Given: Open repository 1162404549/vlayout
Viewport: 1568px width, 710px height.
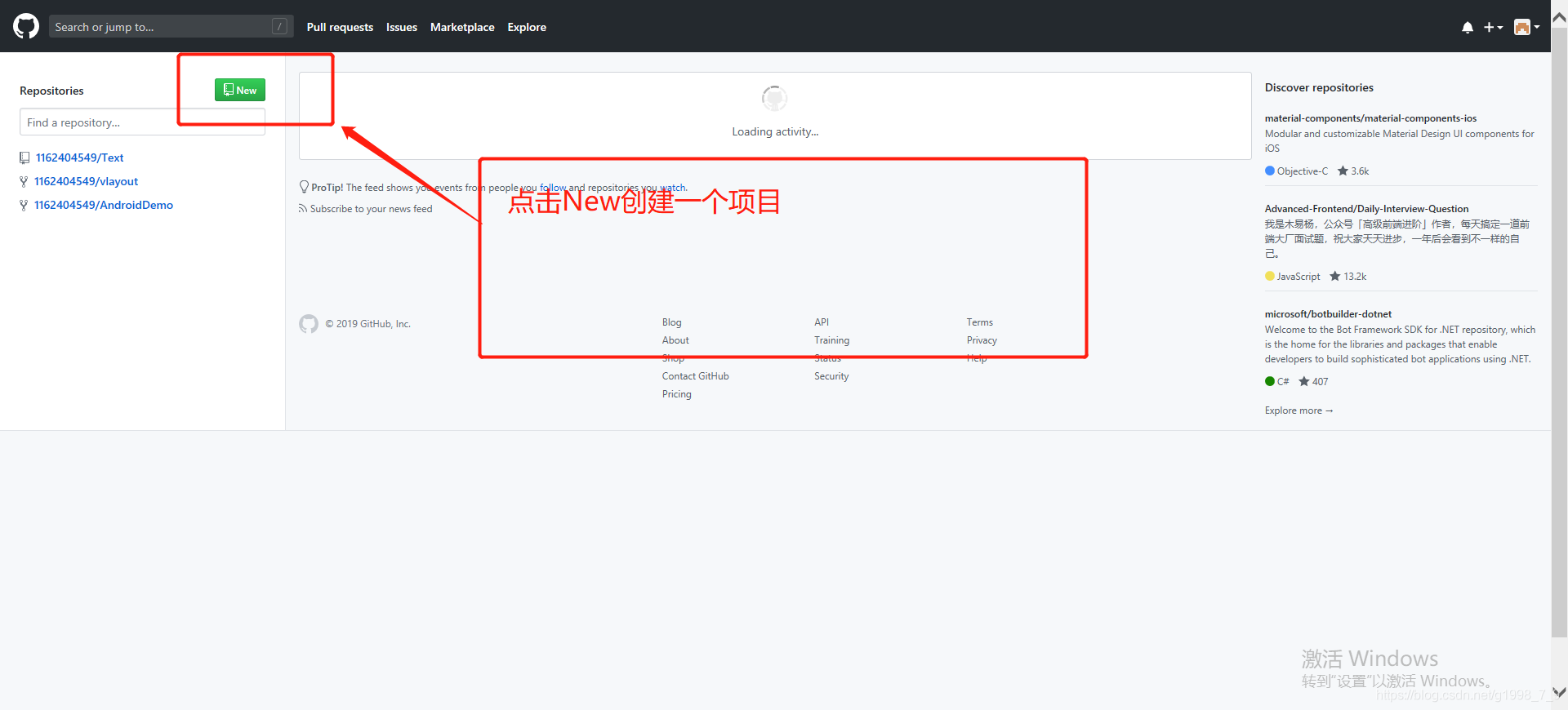Looking at the screenshot, I should [87, 181].
